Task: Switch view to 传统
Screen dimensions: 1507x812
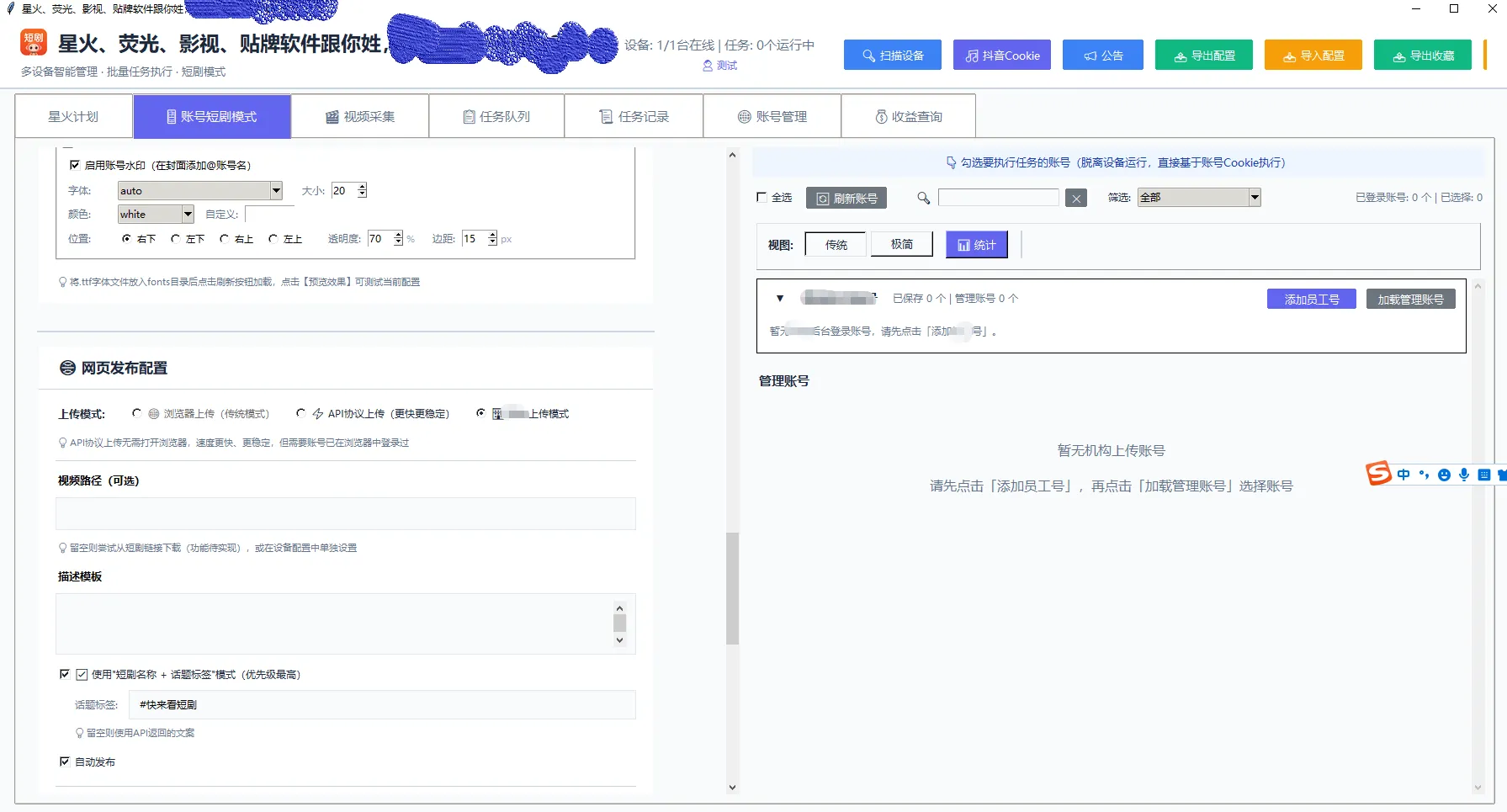Action: (836, 245)
